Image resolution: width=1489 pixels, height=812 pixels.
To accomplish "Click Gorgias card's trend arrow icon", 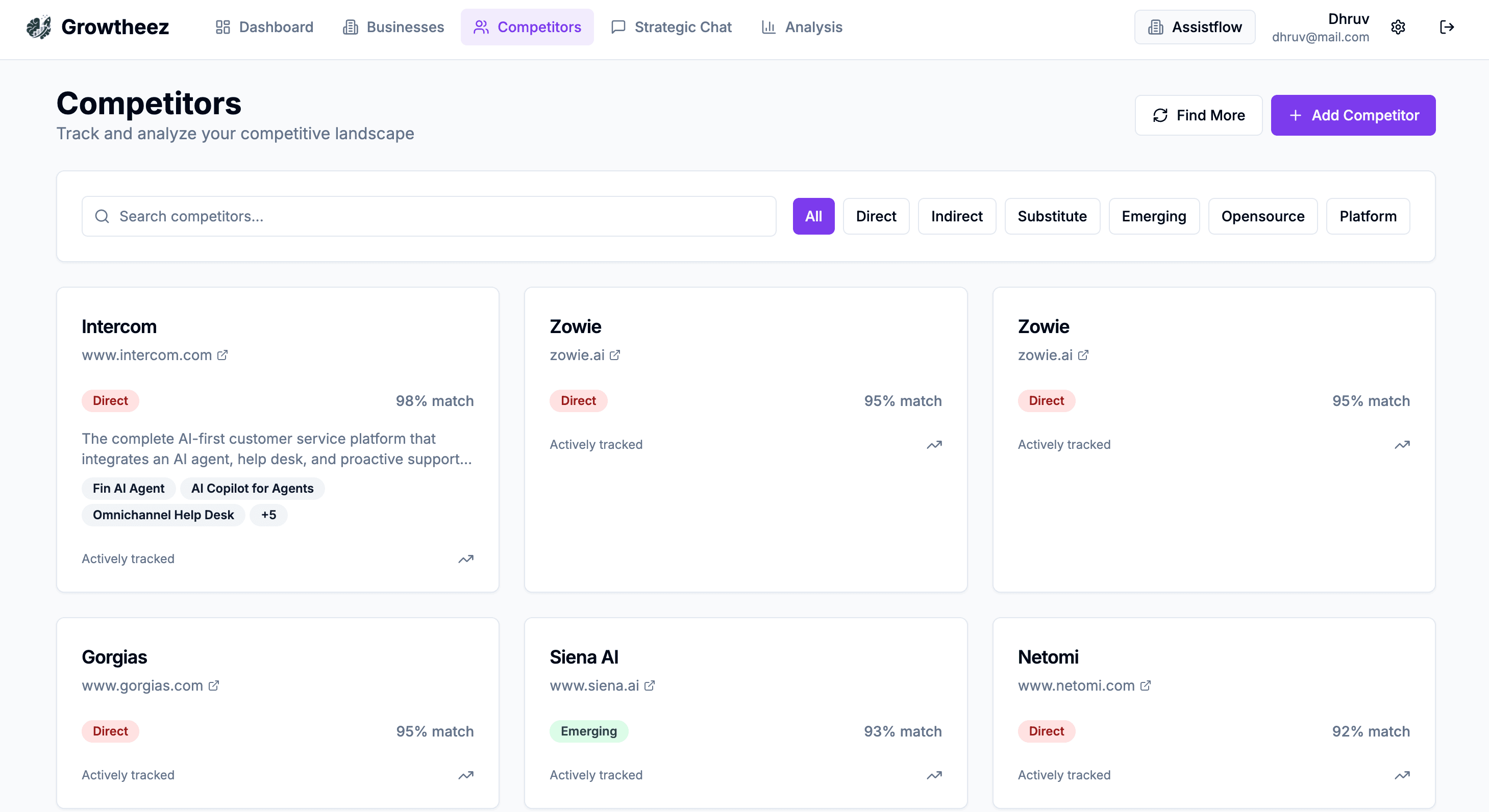I will point(466,775).
